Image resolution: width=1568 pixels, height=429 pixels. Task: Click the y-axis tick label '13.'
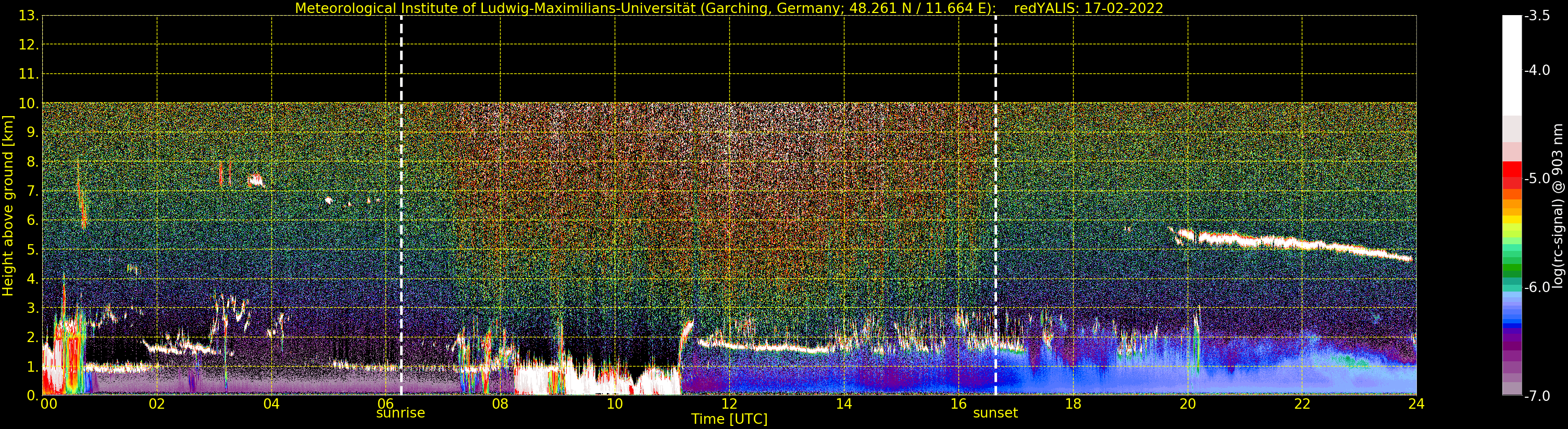pyautogui.click(x=29, y=16)
